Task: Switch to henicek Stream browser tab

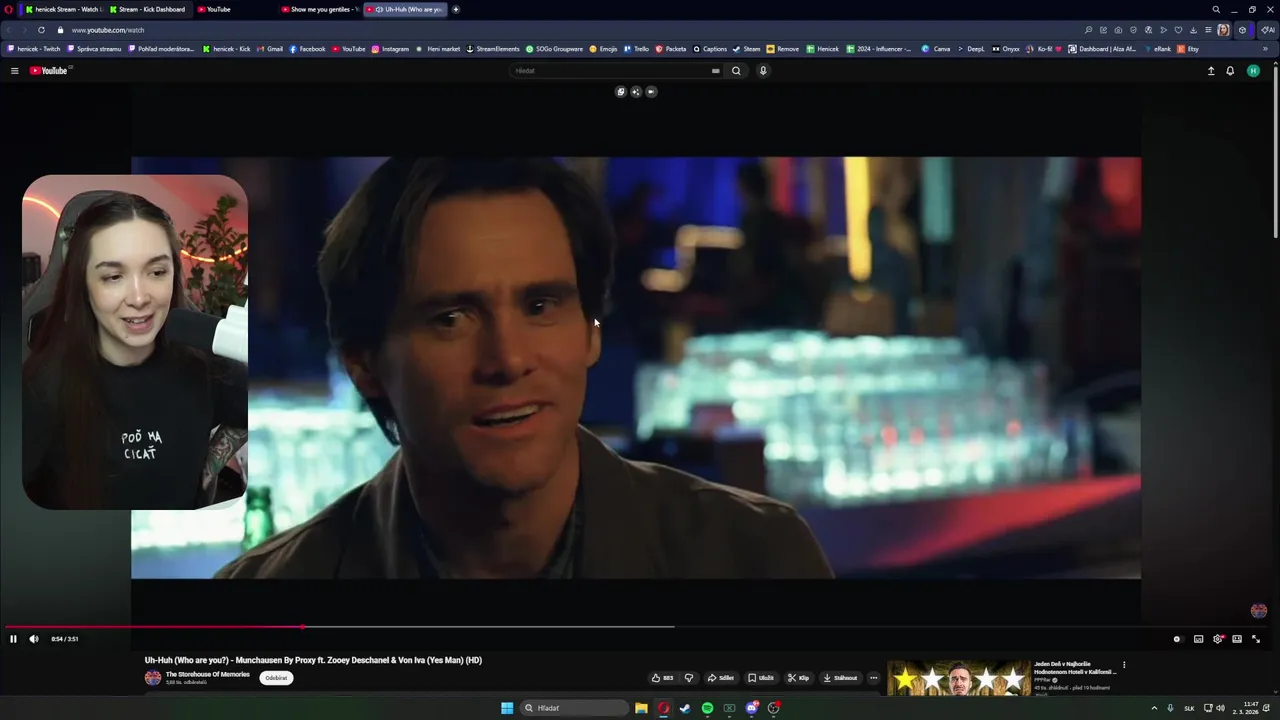Action: click(x=63, y=9)
